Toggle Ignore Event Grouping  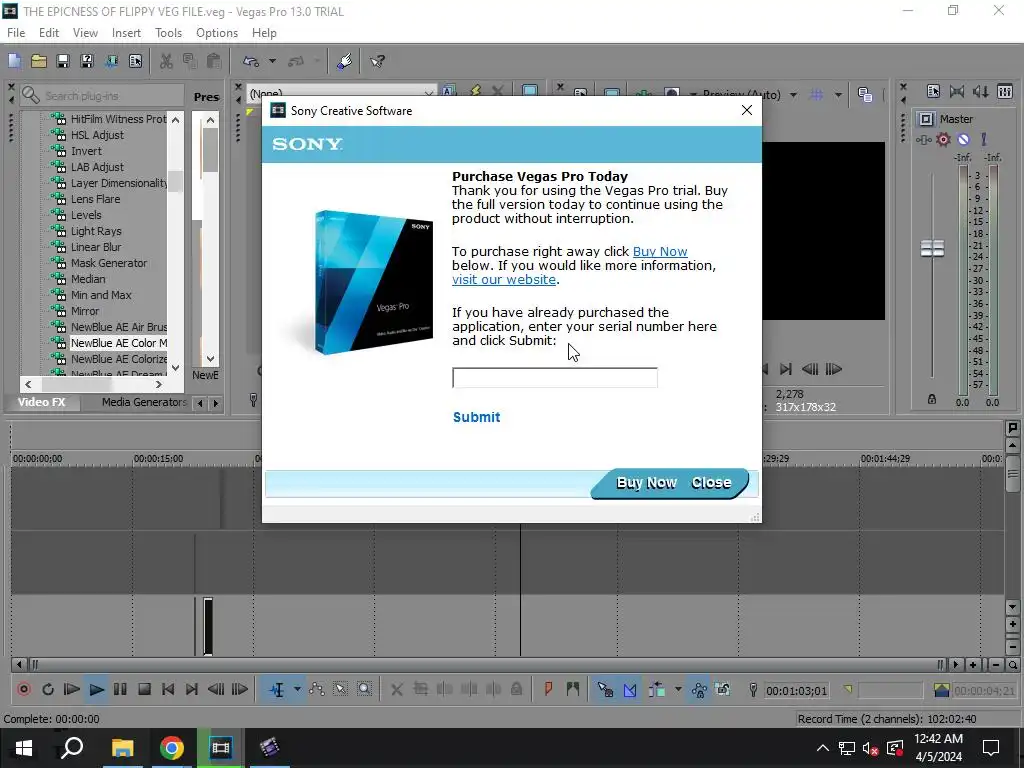[x=723, y=690]
